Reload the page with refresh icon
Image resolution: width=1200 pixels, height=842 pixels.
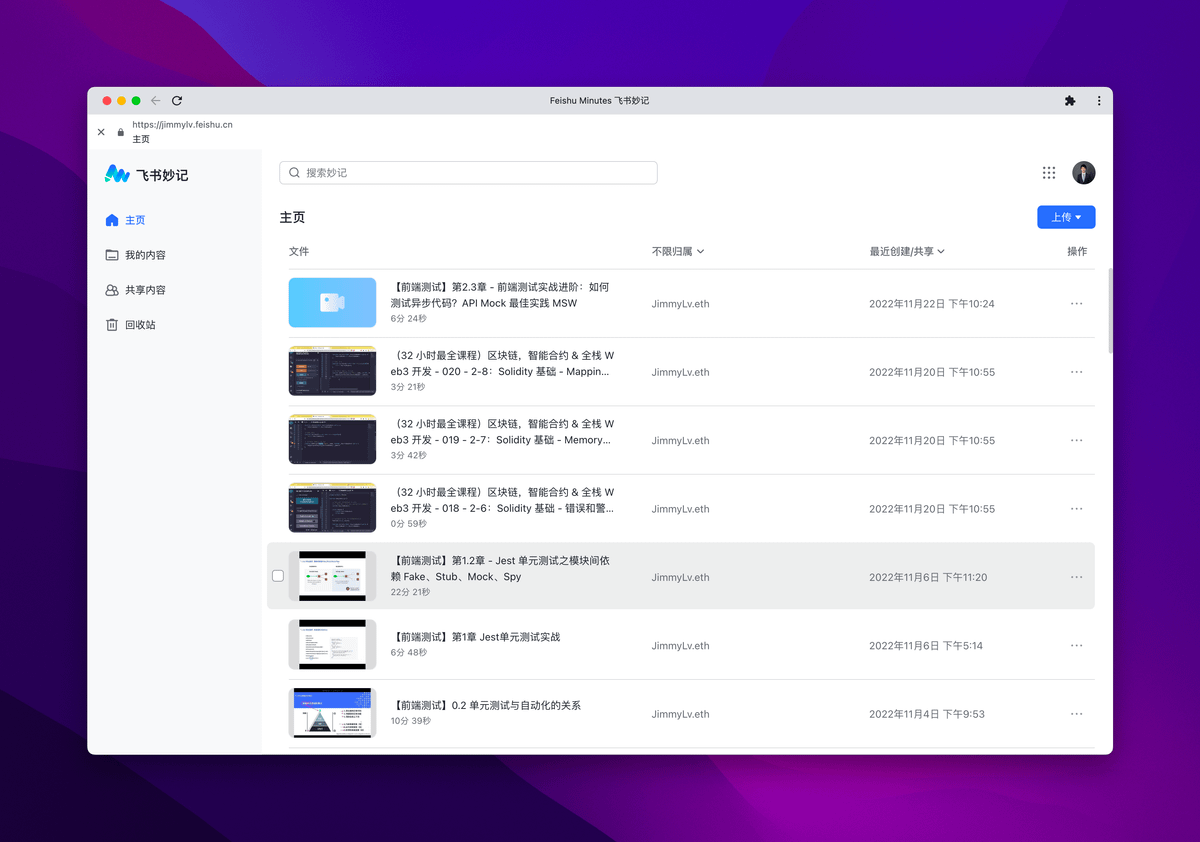(x=177, y=101)
